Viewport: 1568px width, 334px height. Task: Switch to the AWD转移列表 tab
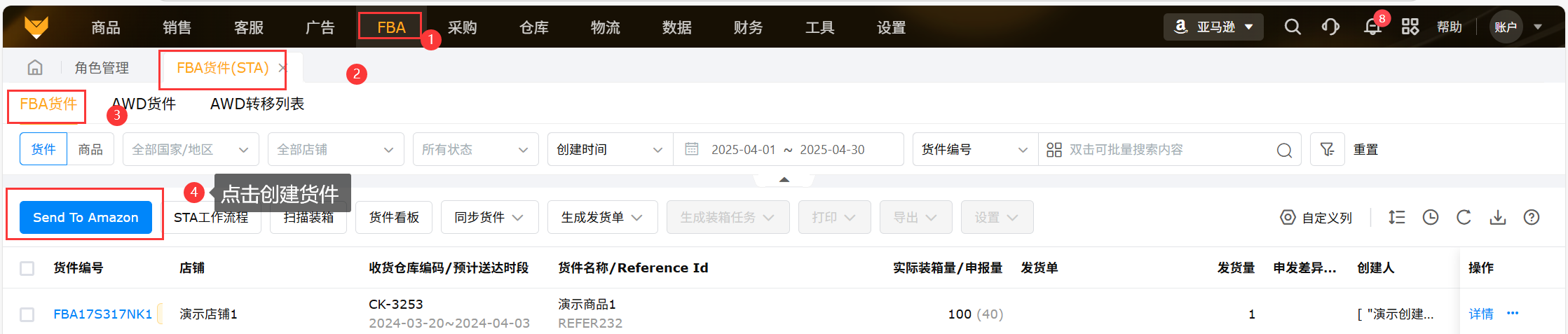click(257, 104)
